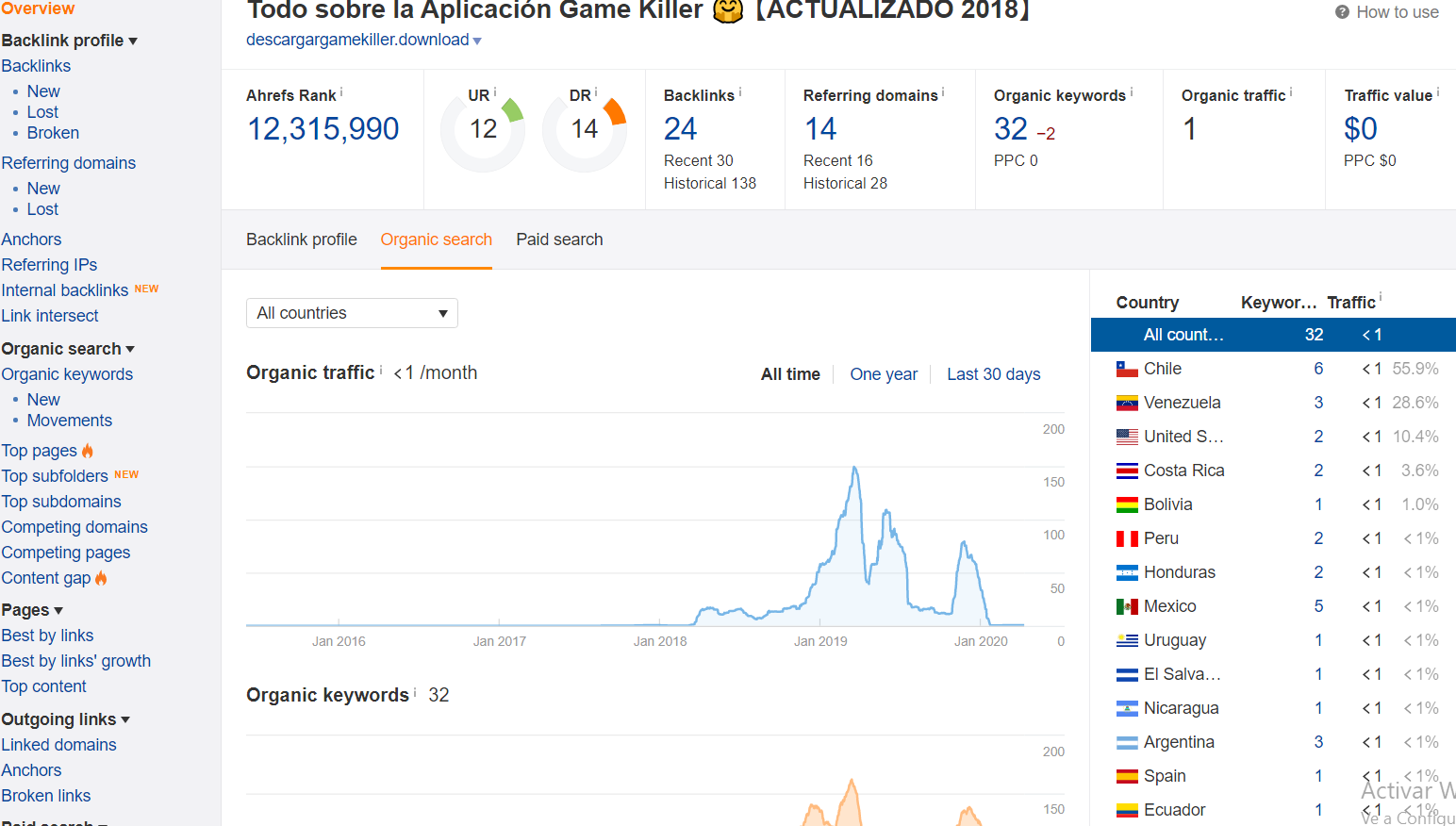Click the How to use help icon
Screen dimensions: 1456x826
pos(1342,12)
